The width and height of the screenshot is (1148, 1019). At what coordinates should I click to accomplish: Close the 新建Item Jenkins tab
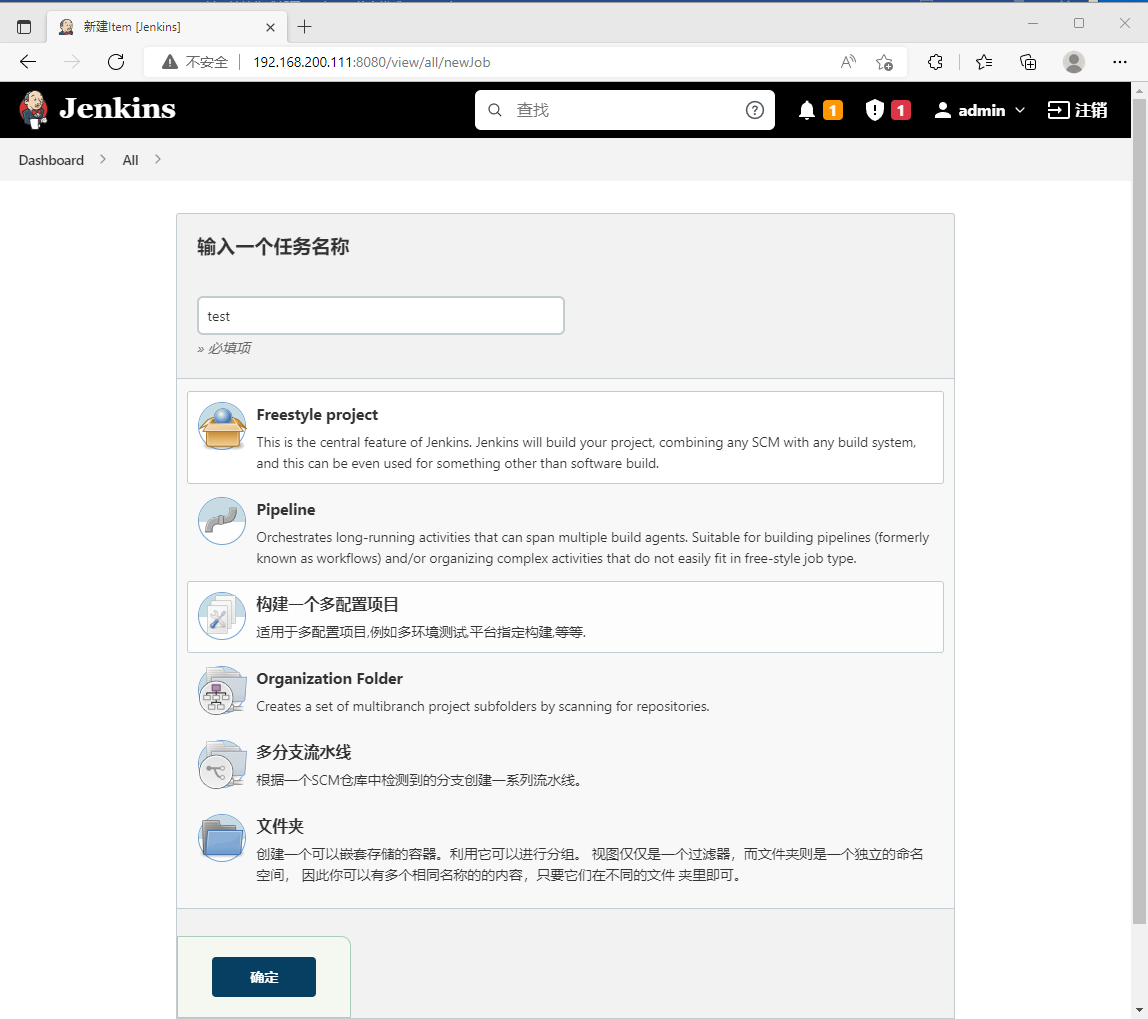[x=270, y=27]
